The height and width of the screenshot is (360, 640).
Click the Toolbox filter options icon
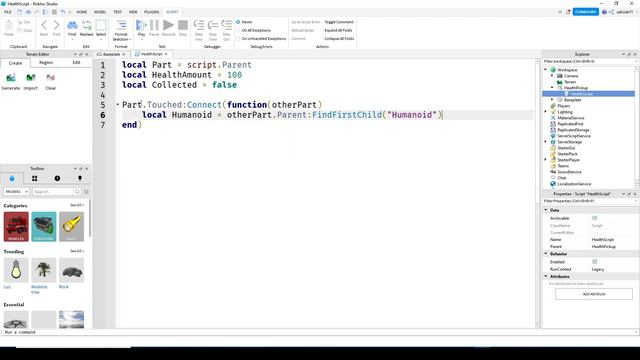click(x=87, y=191)
